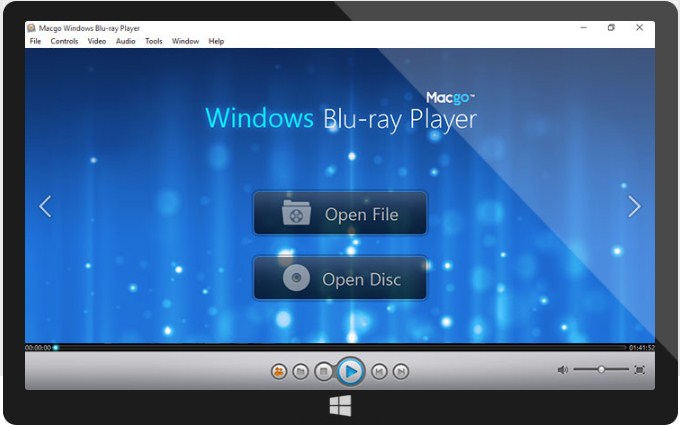Image resolution: width=680 pixels, height=425 pixels.
Task: Click the playback progress bar
Action: click(x=340, y=347)
